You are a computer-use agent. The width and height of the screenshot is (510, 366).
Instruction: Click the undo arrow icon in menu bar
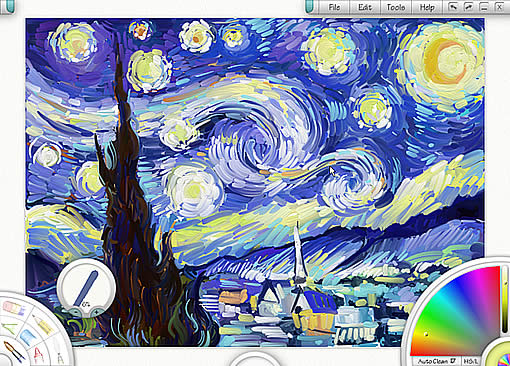(x=453, y=7)
